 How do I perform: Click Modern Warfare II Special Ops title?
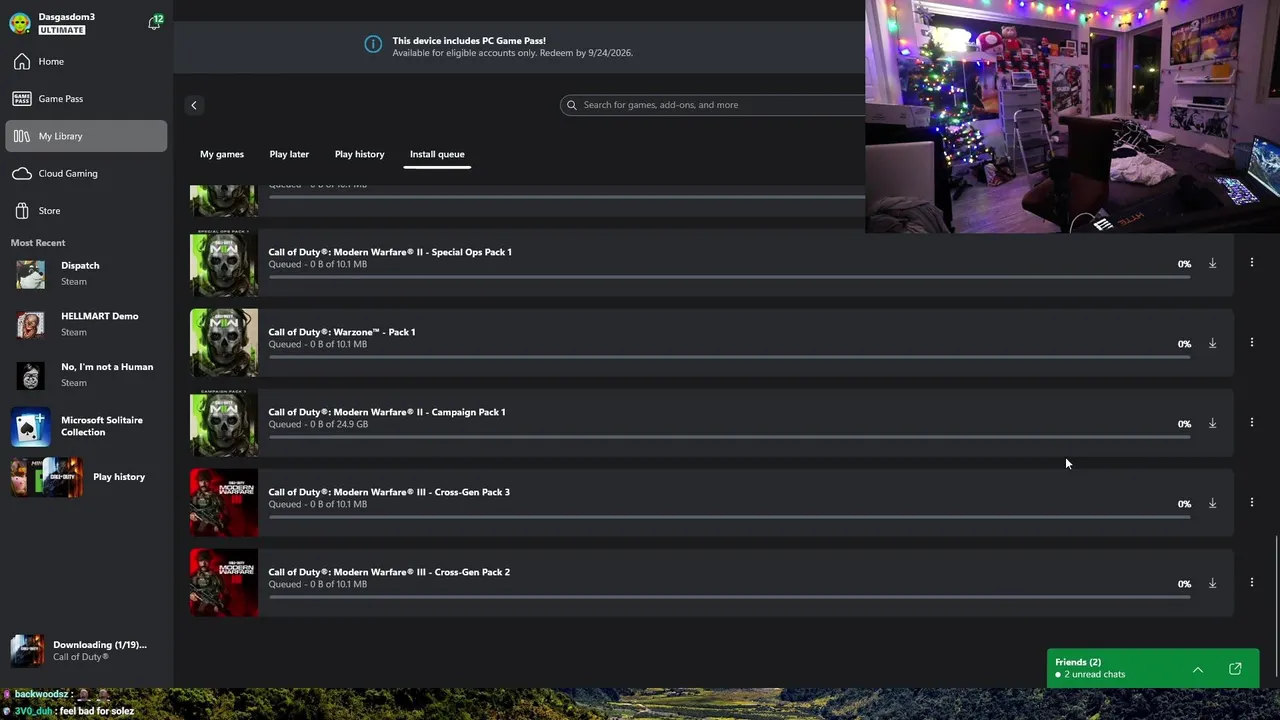pos(390,252)
